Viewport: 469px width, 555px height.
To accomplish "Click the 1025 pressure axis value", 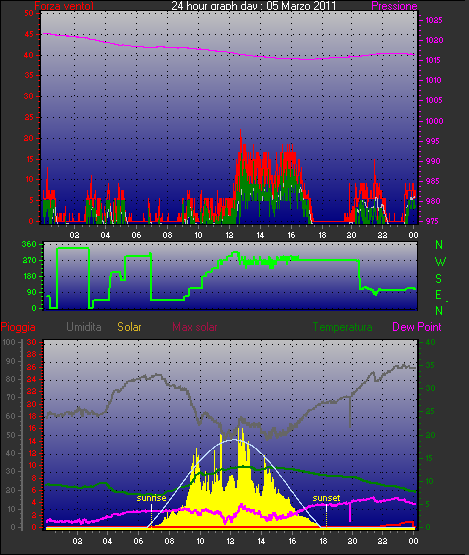I will [434, 20].
